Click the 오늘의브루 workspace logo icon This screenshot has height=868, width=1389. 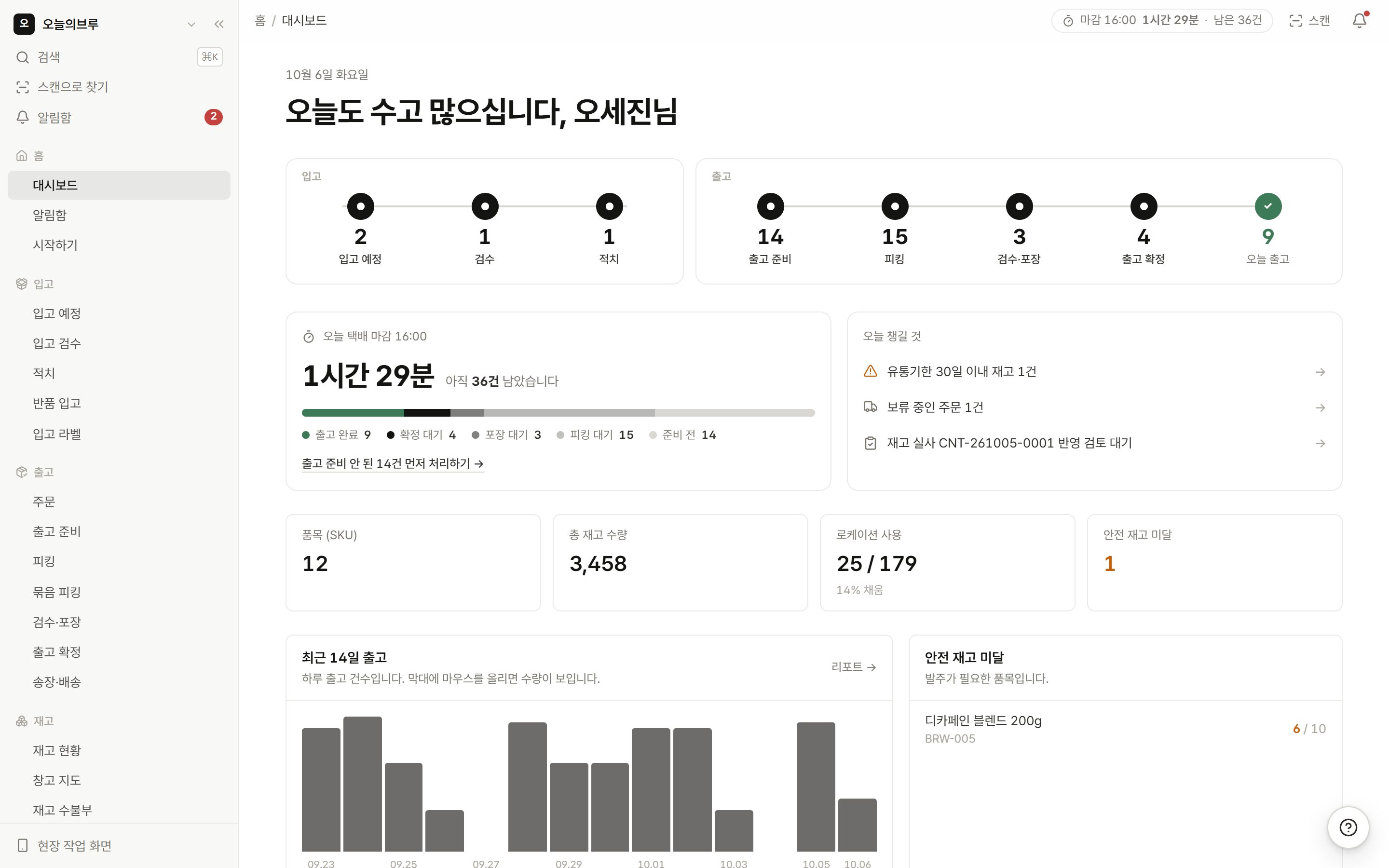(24, 24)
